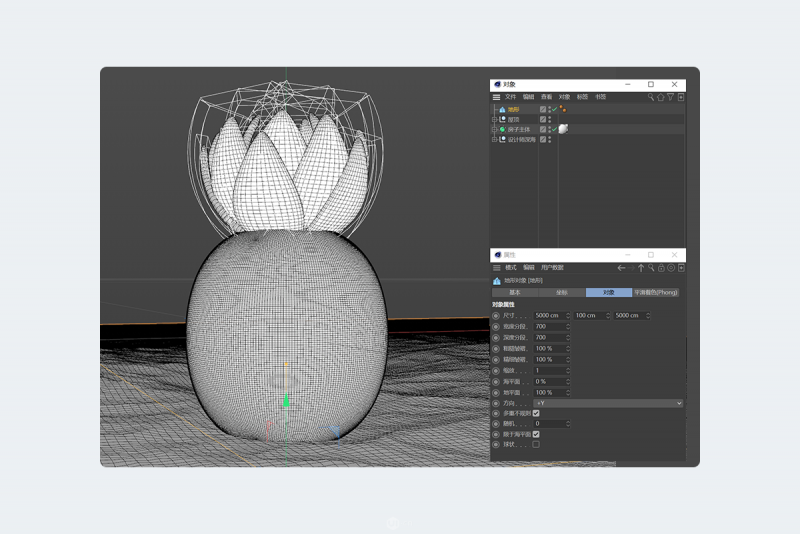Screen dimensions: 800x534
Task: Click the sphere material tag on 房子主体
Action: [563, 129]
